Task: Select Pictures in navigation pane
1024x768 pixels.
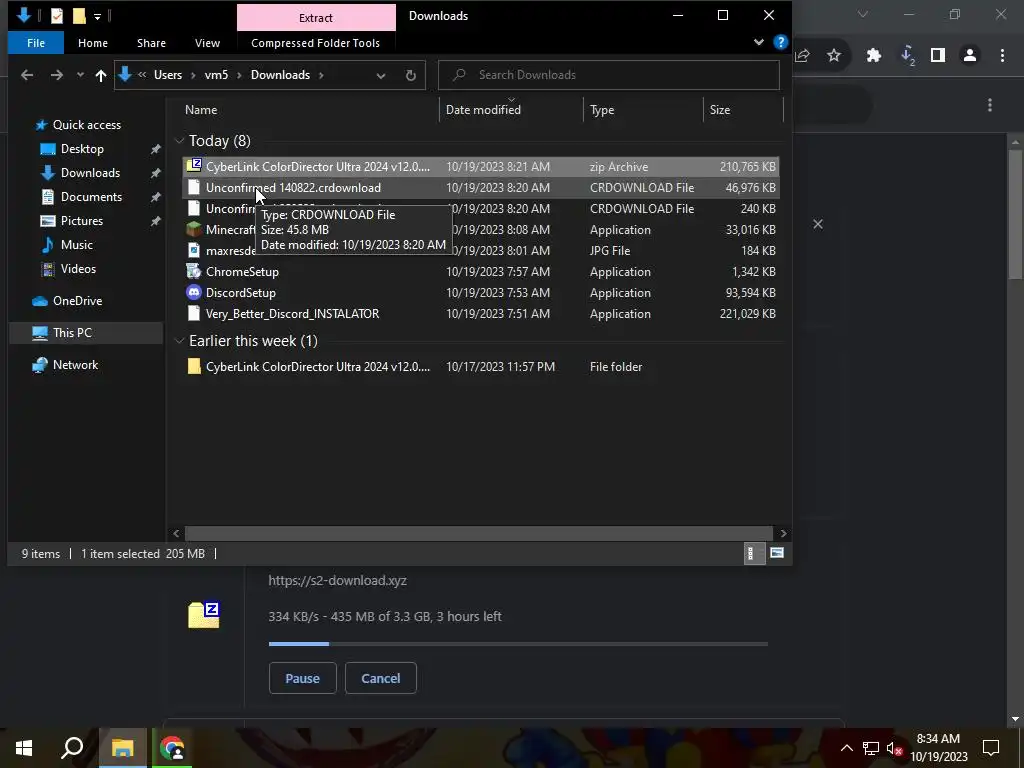Action: click(81, 221)
